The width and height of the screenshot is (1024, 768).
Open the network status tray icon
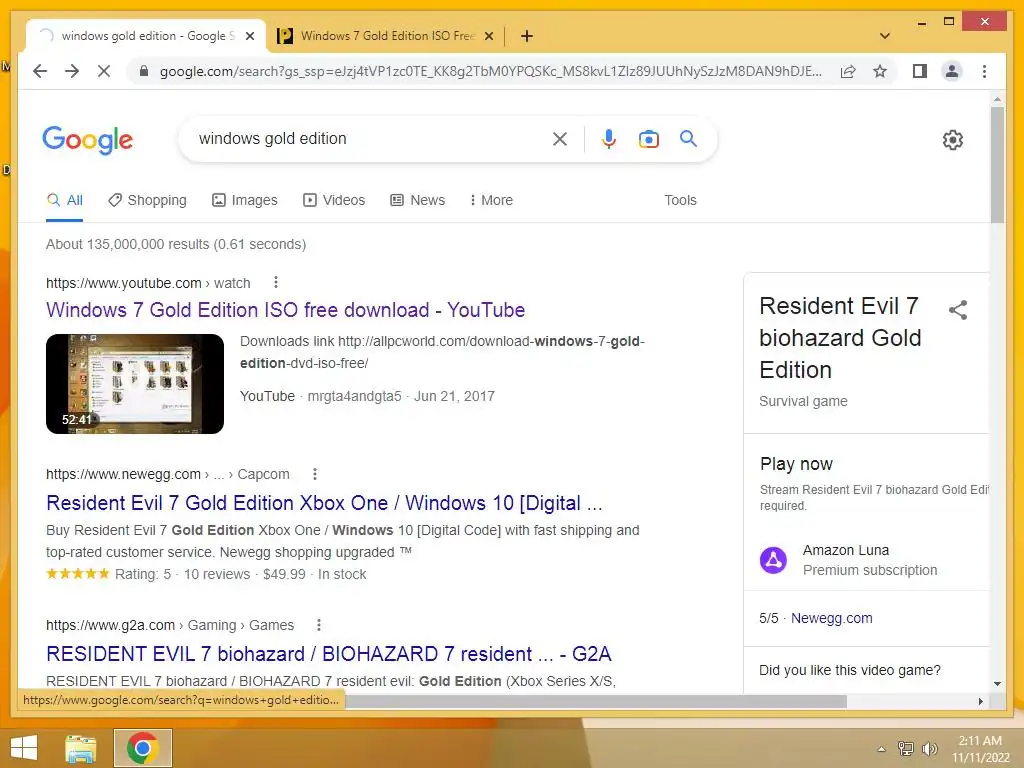905,748
